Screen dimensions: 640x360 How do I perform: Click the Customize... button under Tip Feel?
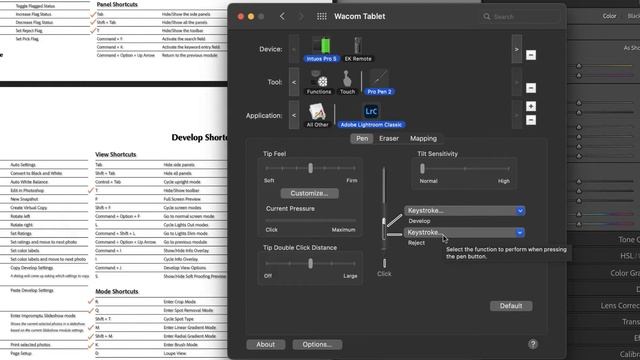(309, 193)
